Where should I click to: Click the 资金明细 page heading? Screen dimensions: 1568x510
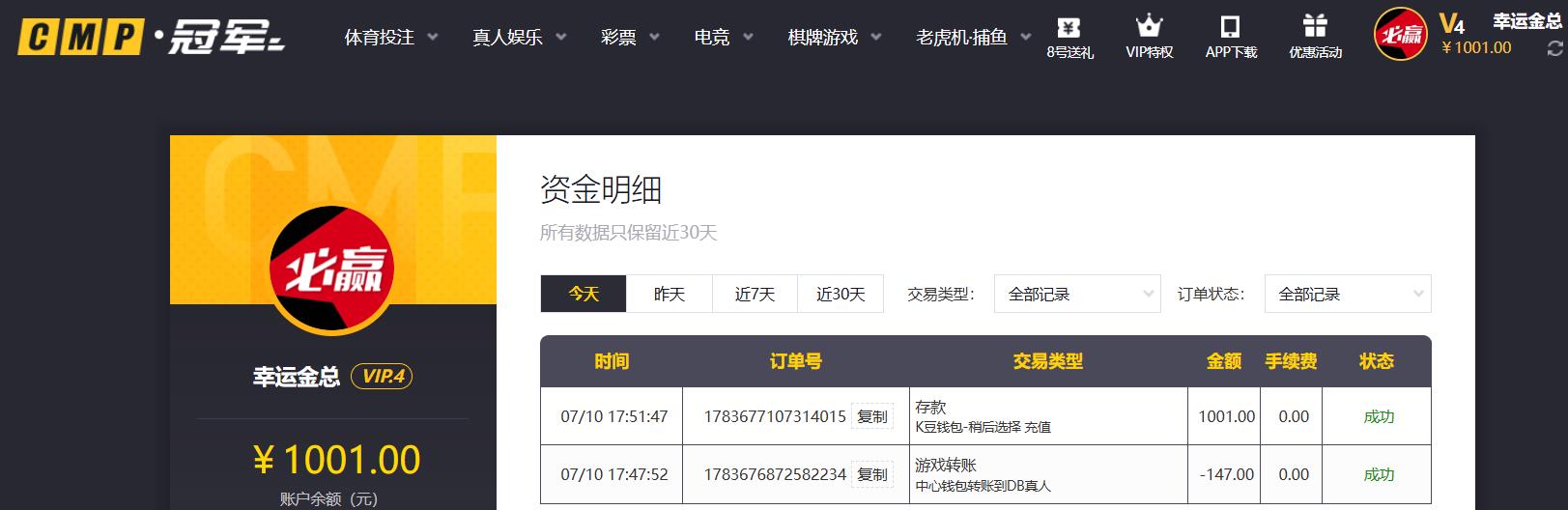point(601,190)
